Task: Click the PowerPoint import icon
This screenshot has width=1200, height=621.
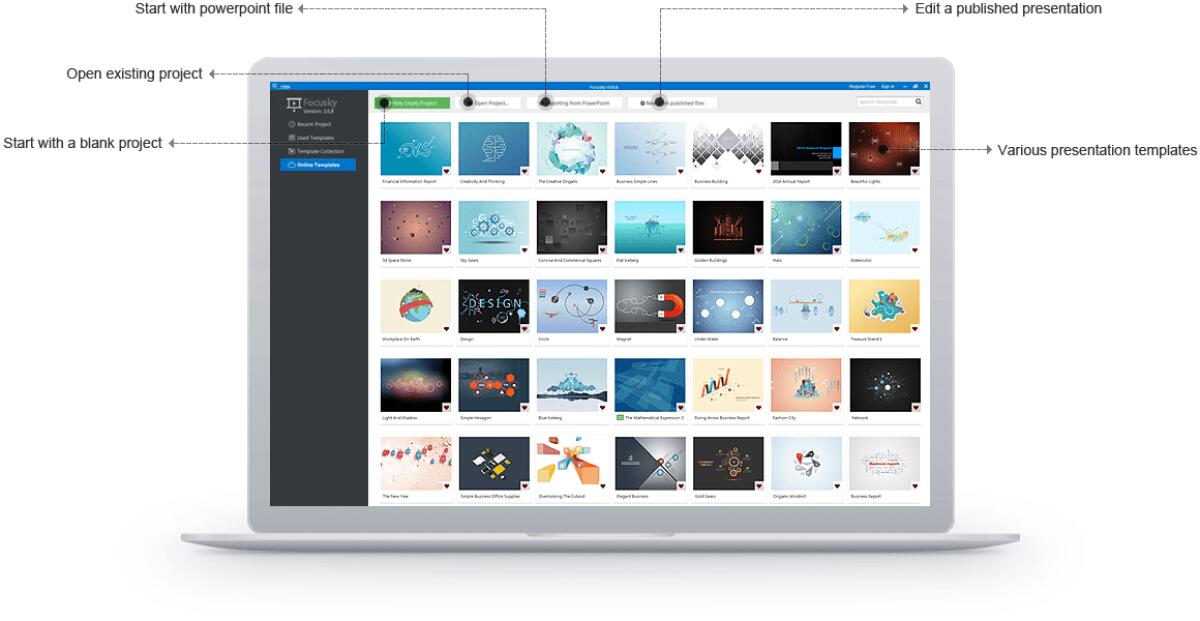Action: tap(546, 101)
